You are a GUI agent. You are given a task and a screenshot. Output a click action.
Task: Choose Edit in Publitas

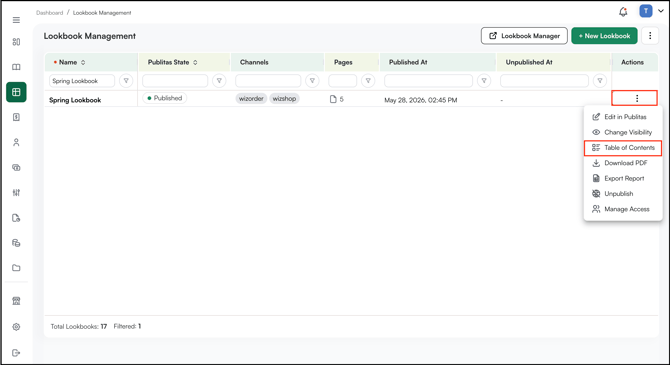click(623, 117)
